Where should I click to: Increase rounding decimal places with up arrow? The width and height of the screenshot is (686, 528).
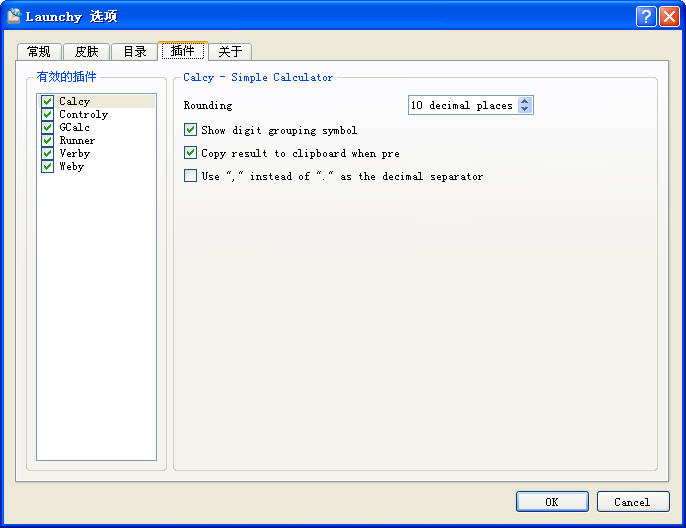525,101
